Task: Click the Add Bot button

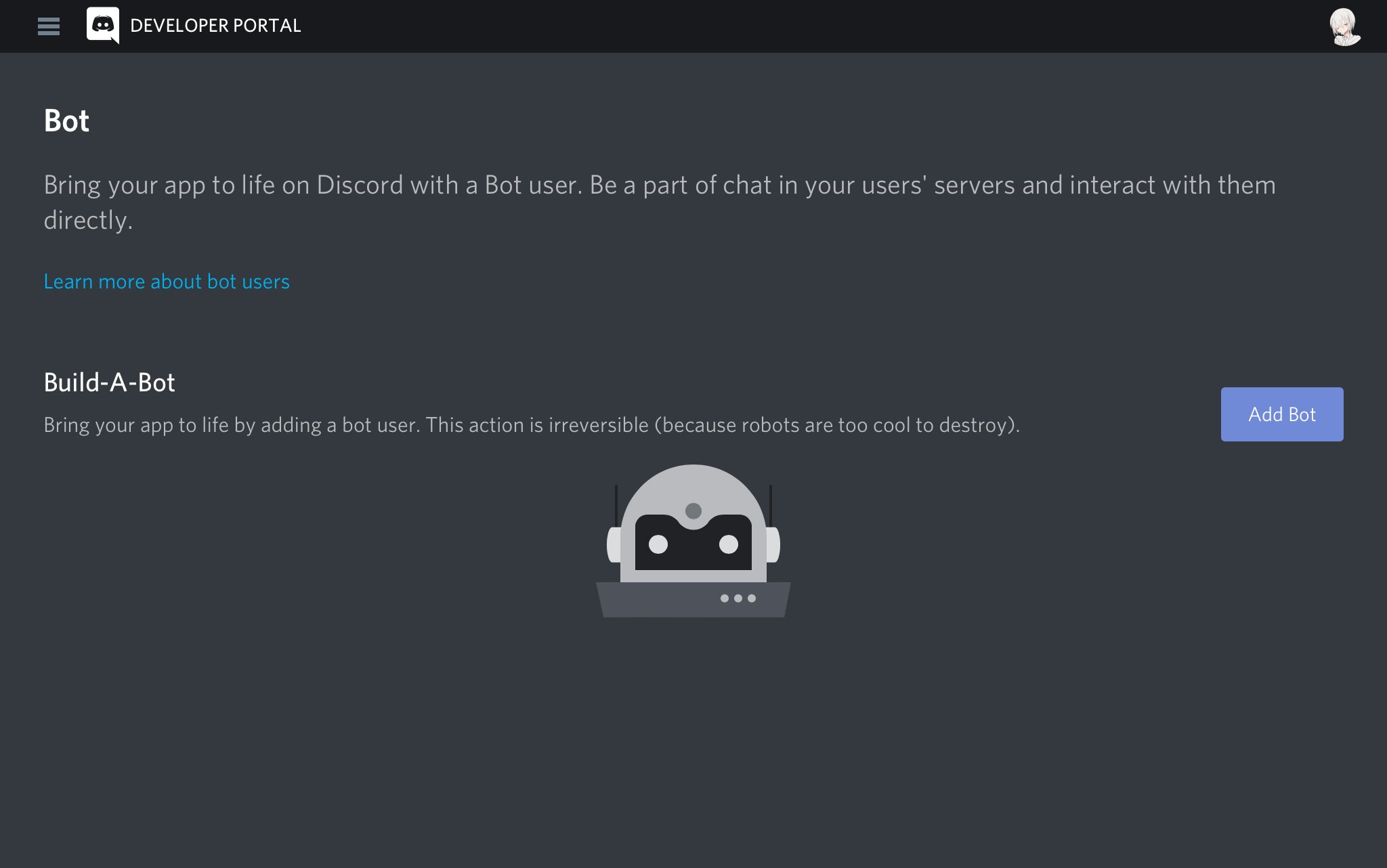Action: coord(1282,414)
